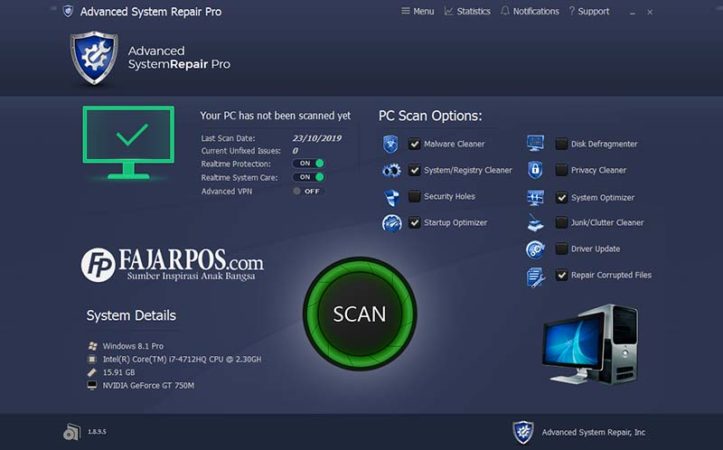Enable the Disk Defragmenter checkbox
The height and width of the screenshot is (450, 723).
[x=561, y=144]
